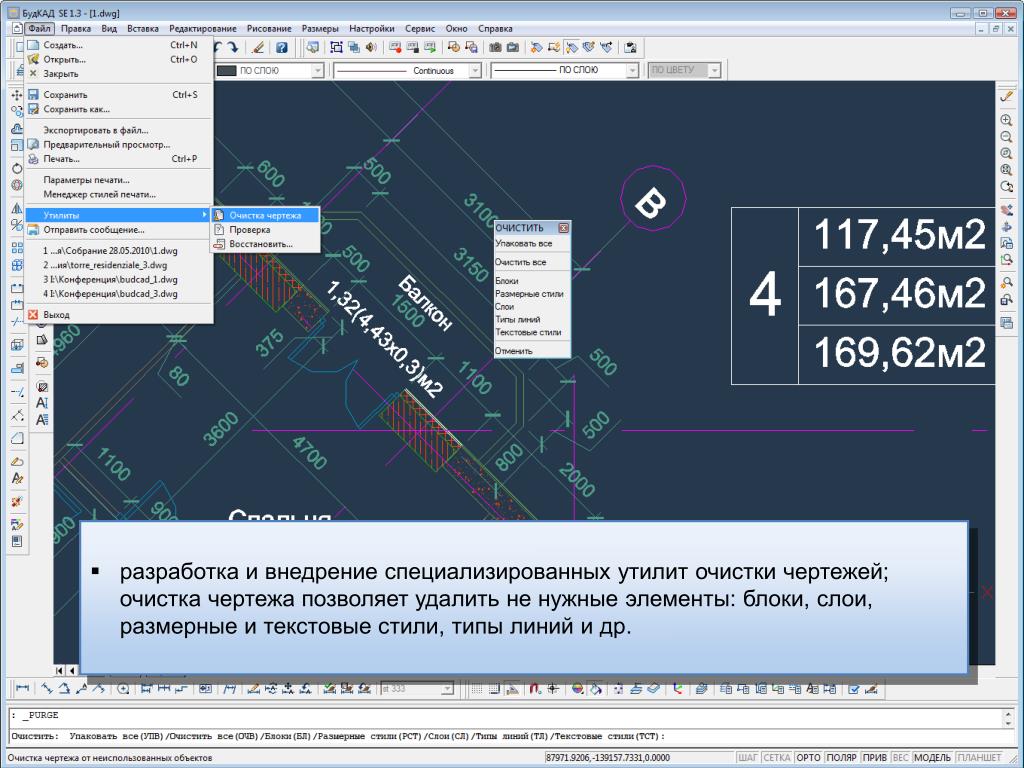Image resolution: width=1024 pixels, height=768 pixels.
Task: Click Zoom Window magnifier on right toolbar
Action: tap(1006, 153)
